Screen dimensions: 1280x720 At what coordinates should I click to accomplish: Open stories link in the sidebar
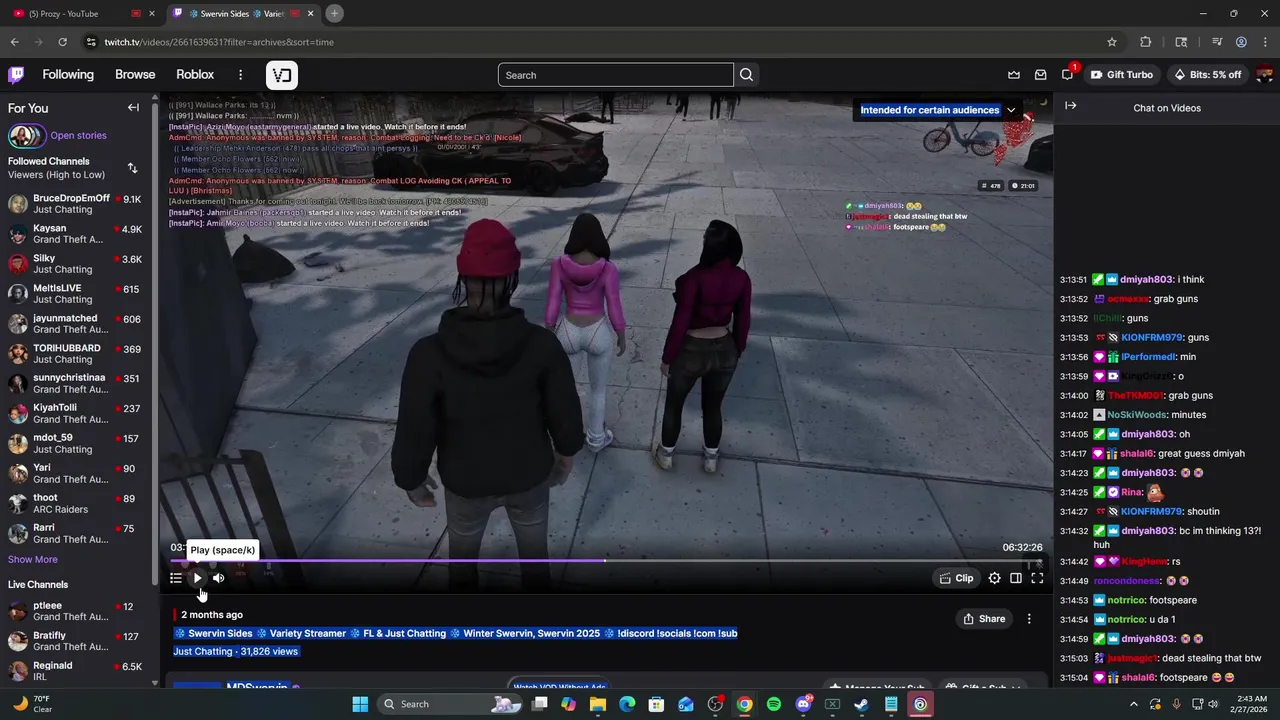point(78,136)
